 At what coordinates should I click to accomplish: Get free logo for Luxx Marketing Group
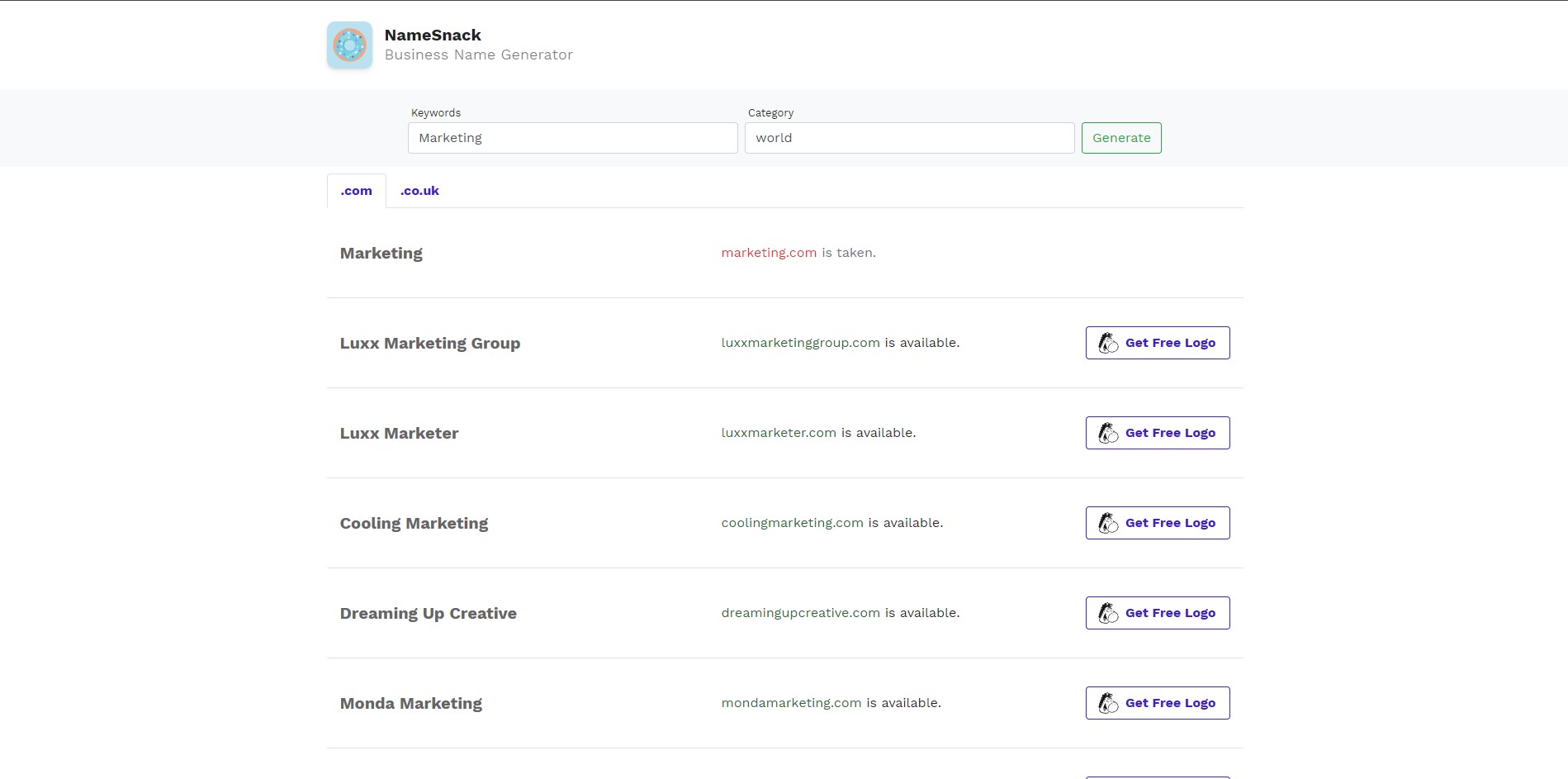pyautogui.click(x=1158, y=343)
